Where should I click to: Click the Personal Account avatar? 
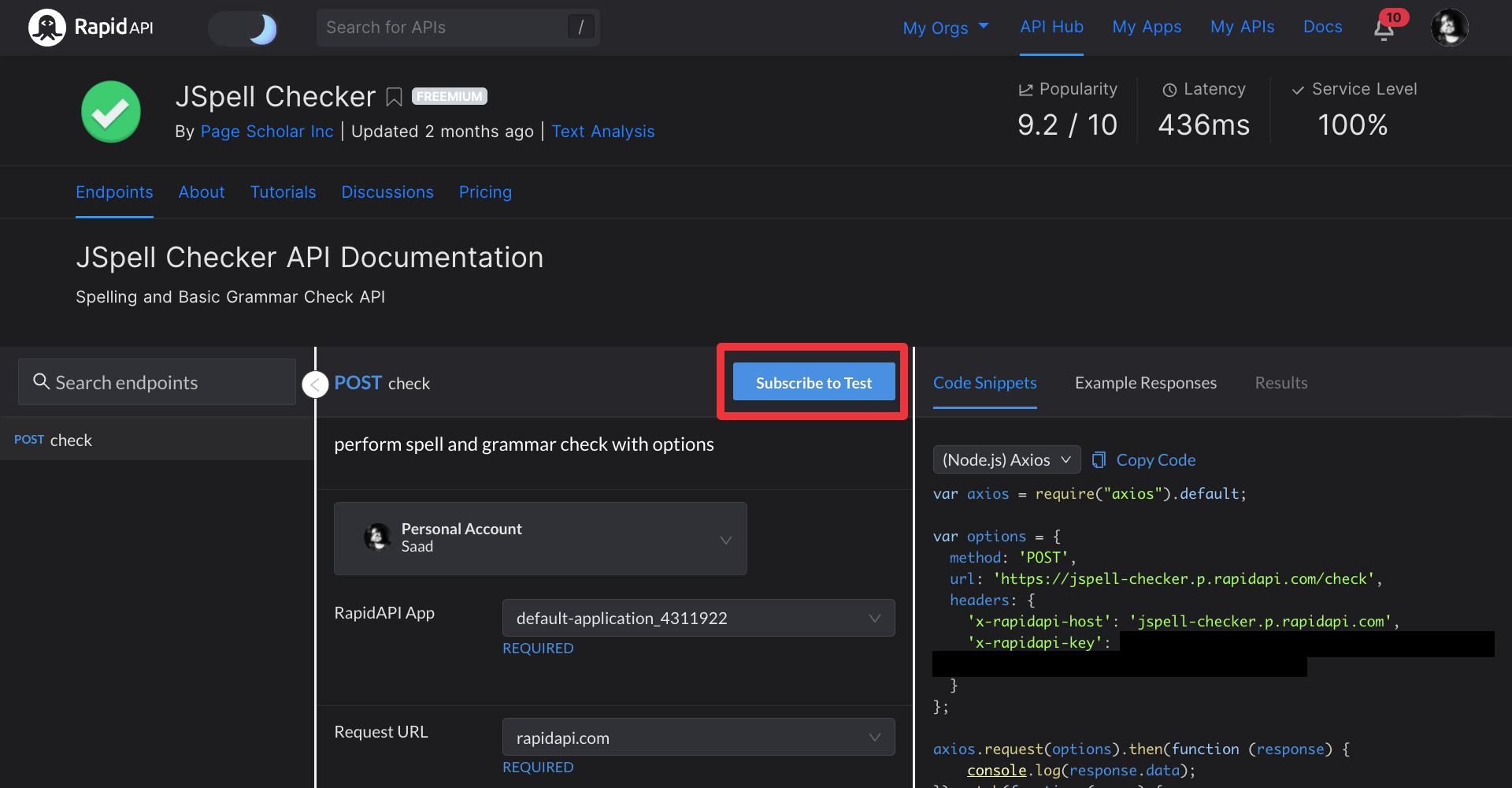coord(377,538)
